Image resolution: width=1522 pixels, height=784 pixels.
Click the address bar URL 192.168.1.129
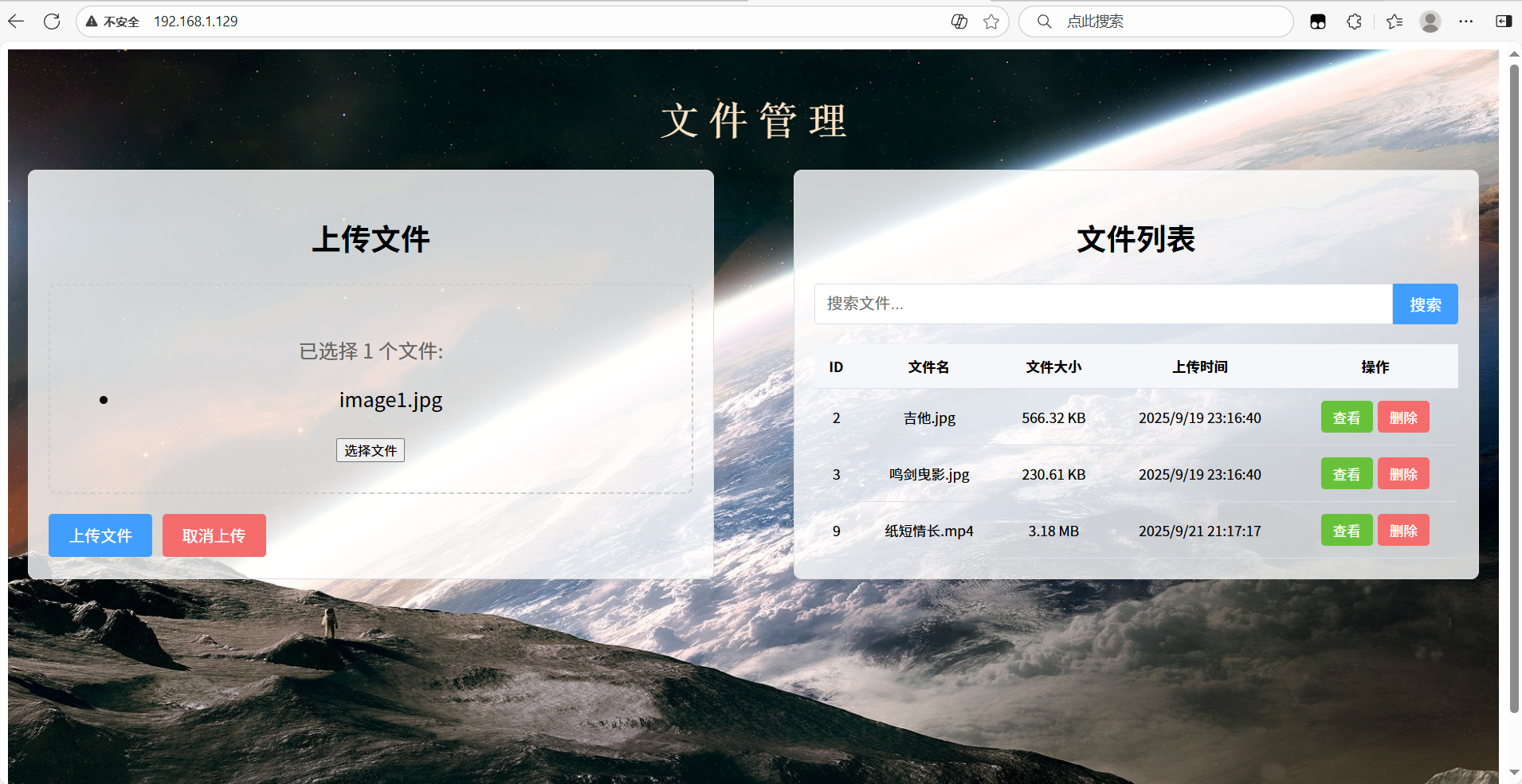click(196, 22)
